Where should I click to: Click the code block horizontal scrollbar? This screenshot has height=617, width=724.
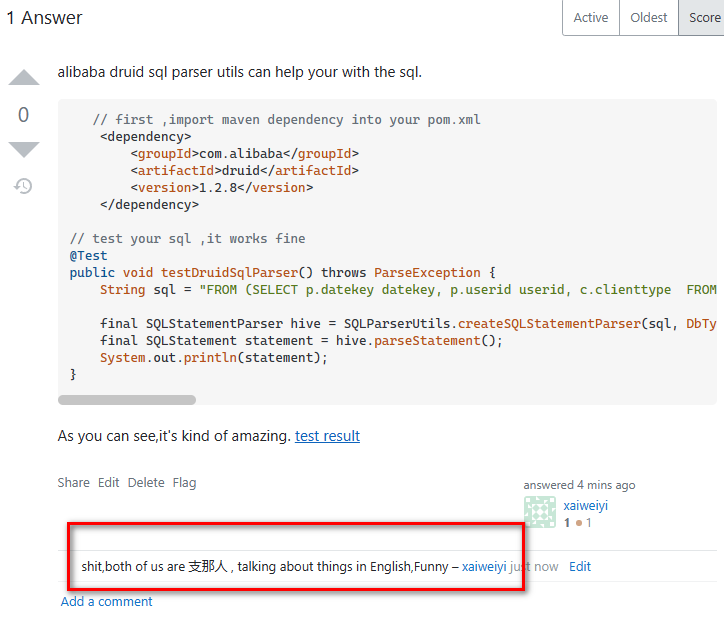[x=127, y=400]
